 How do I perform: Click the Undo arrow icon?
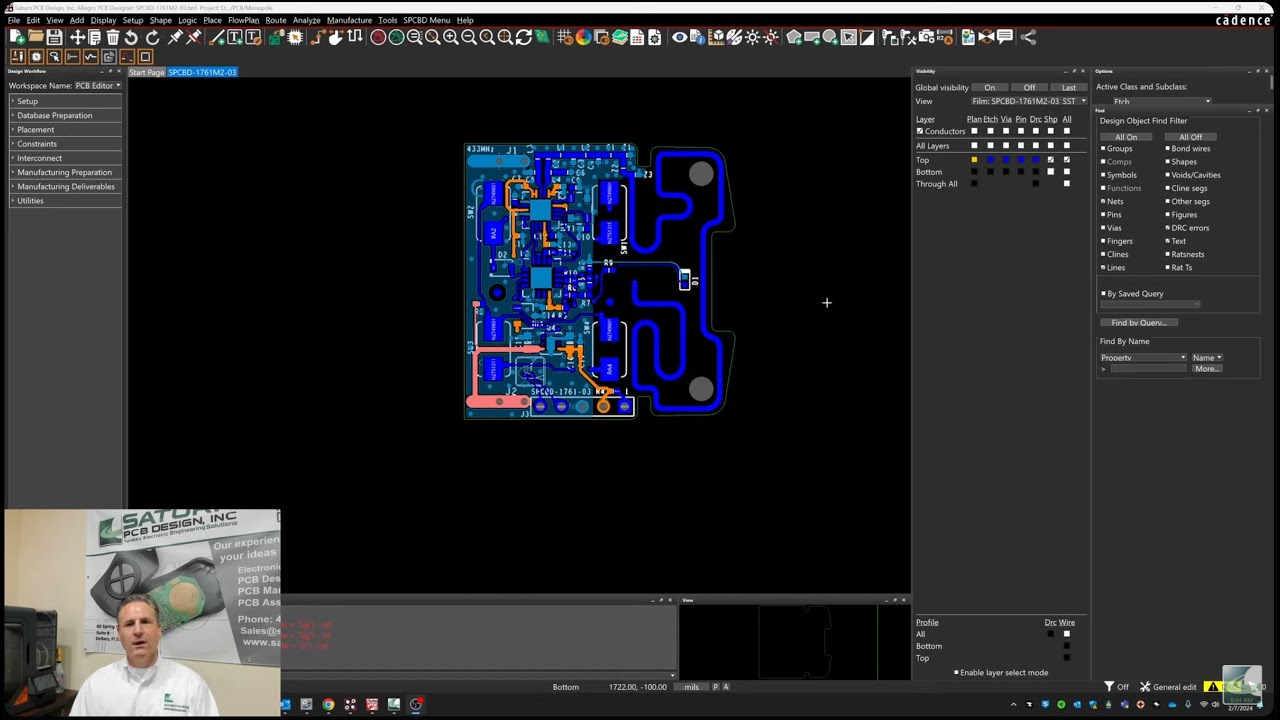[131, 37]
